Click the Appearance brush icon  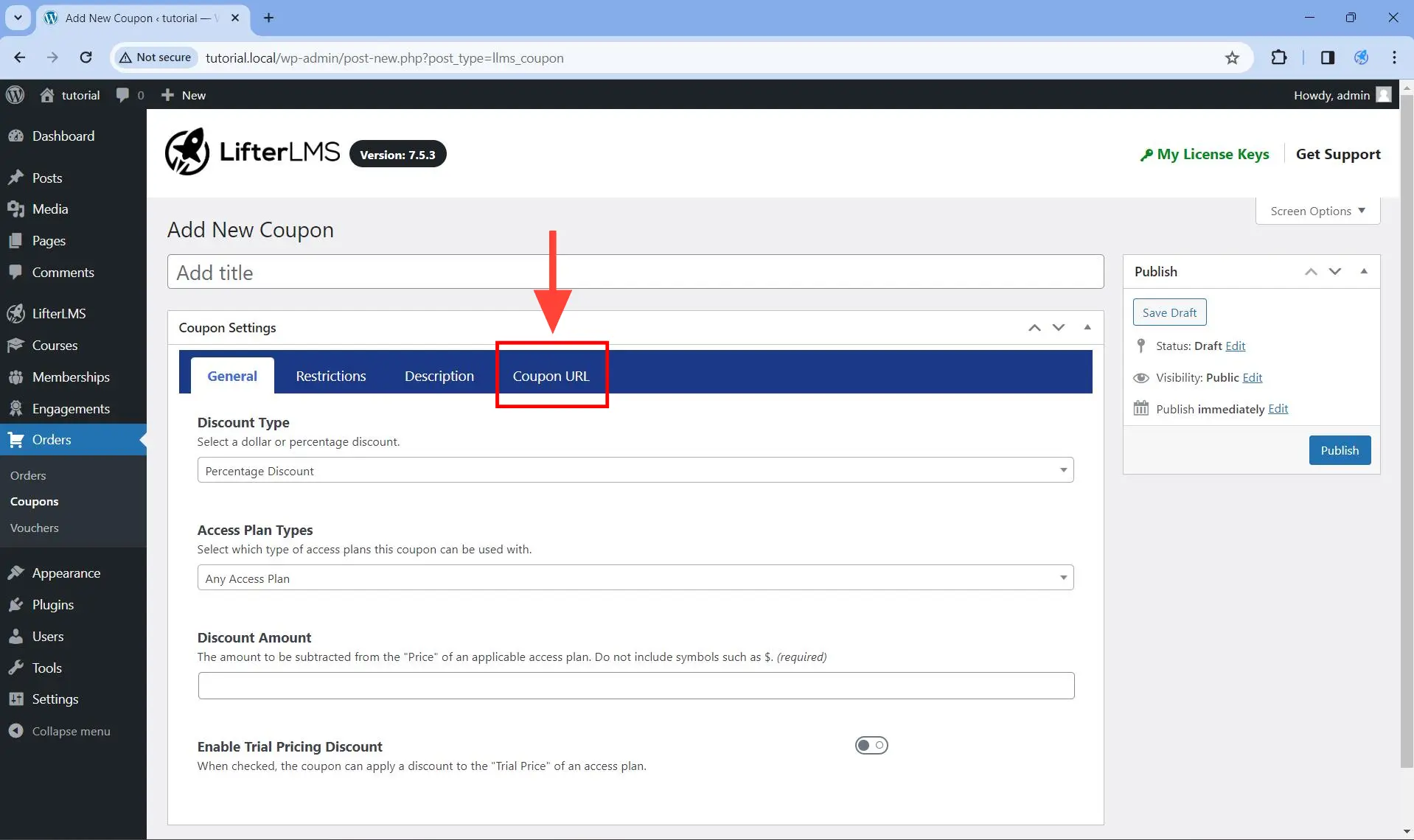pos(15,573)
